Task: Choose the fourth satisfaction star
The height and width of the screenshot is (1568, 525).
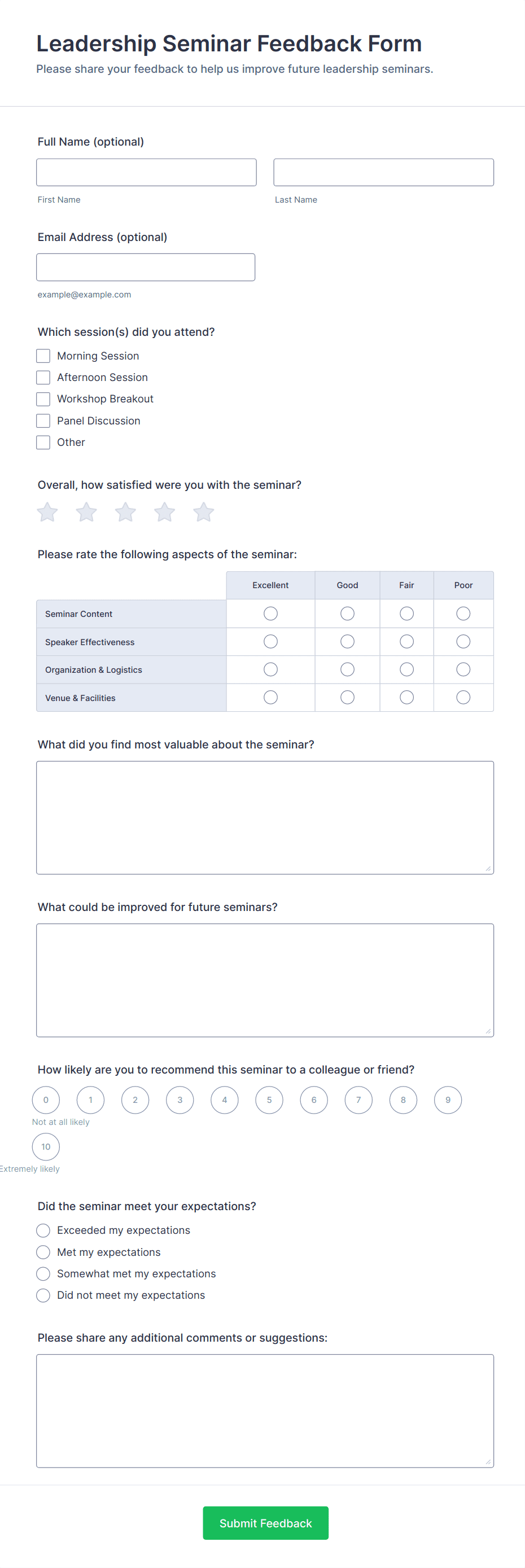Action: 164,512
